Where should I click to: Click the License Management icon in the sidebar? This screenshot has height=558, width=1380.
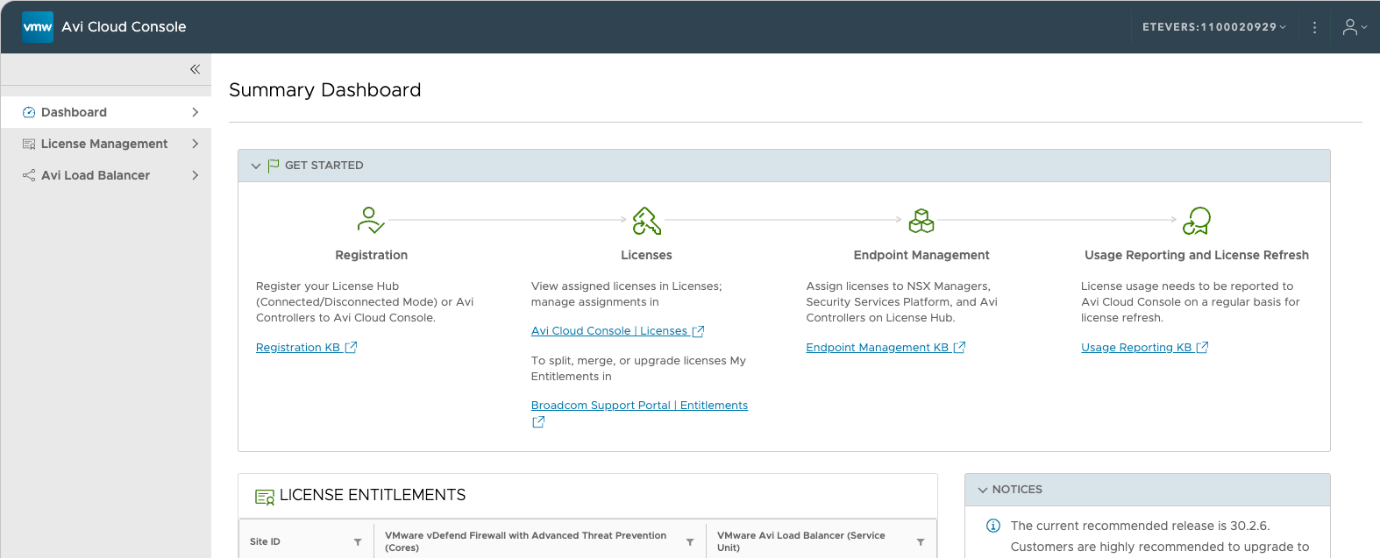pyautogui.click(x=28, y=144)
